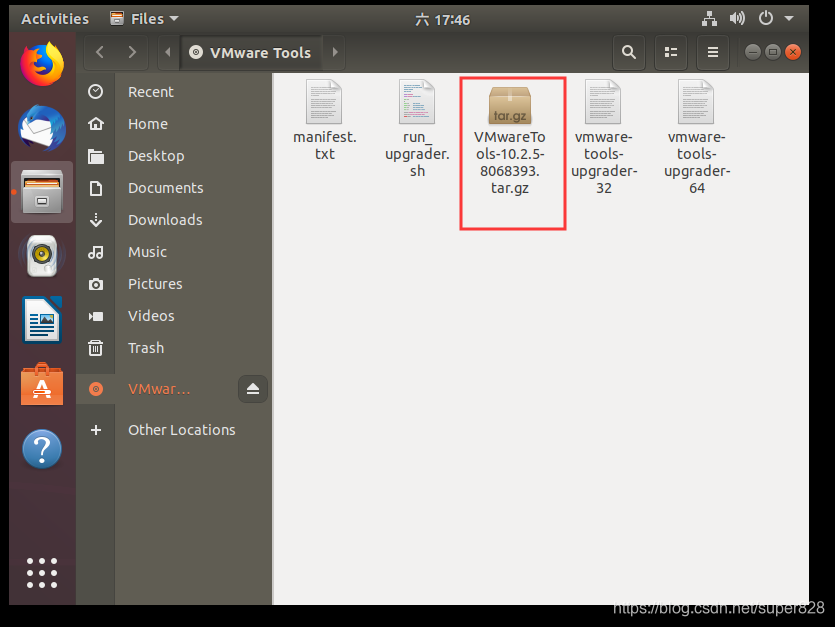Click the VMware Tools path bar button
The height and width of the screenshot is (627, 835).
point(251,52)
